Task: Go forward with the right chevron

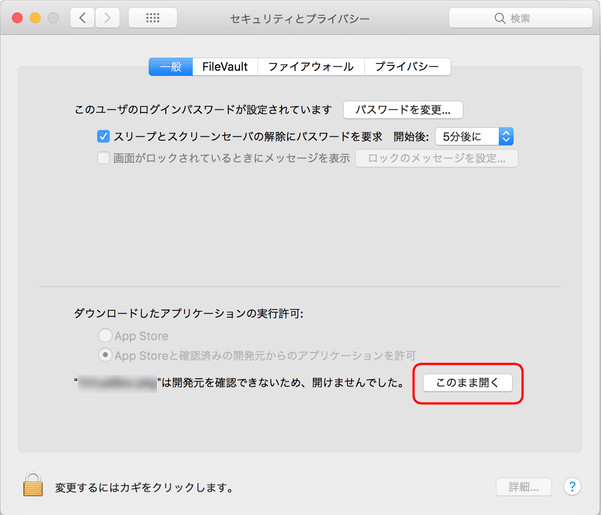Action: coord(107,18)
